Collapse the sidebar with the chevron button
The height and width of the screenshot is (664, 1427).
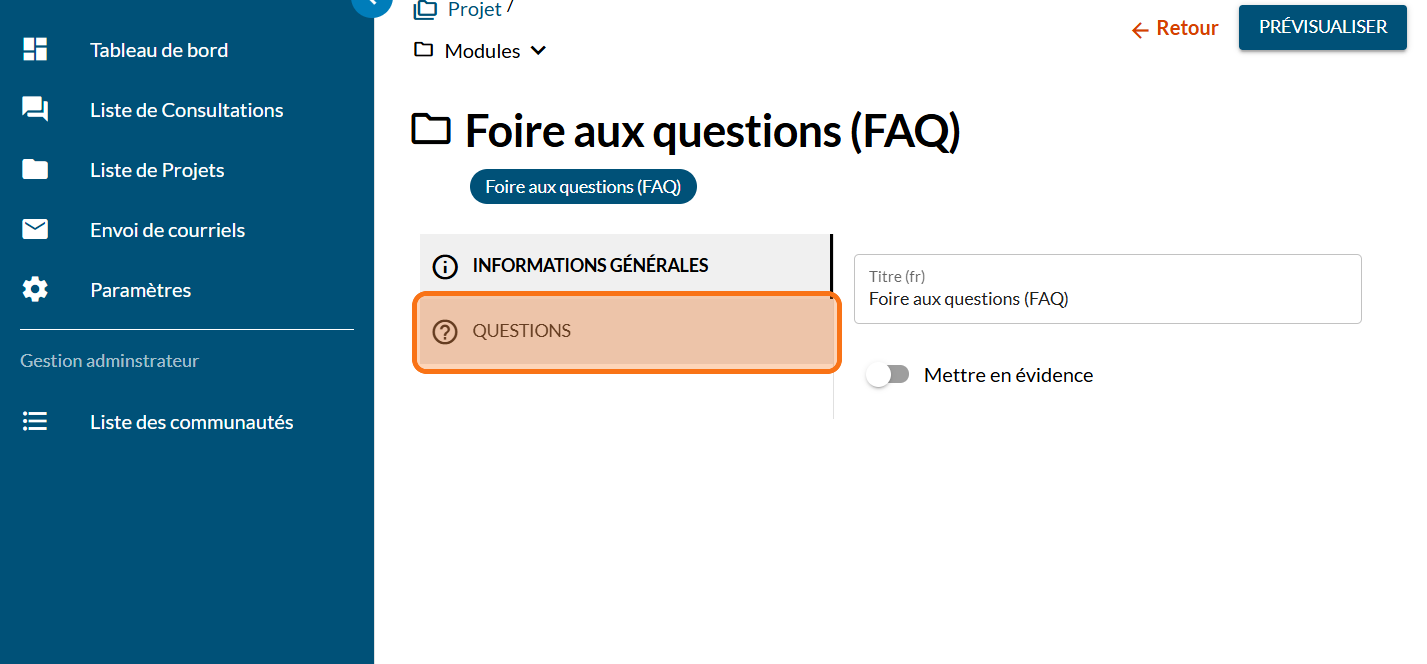pyautogui.click(x=372, y=3)
